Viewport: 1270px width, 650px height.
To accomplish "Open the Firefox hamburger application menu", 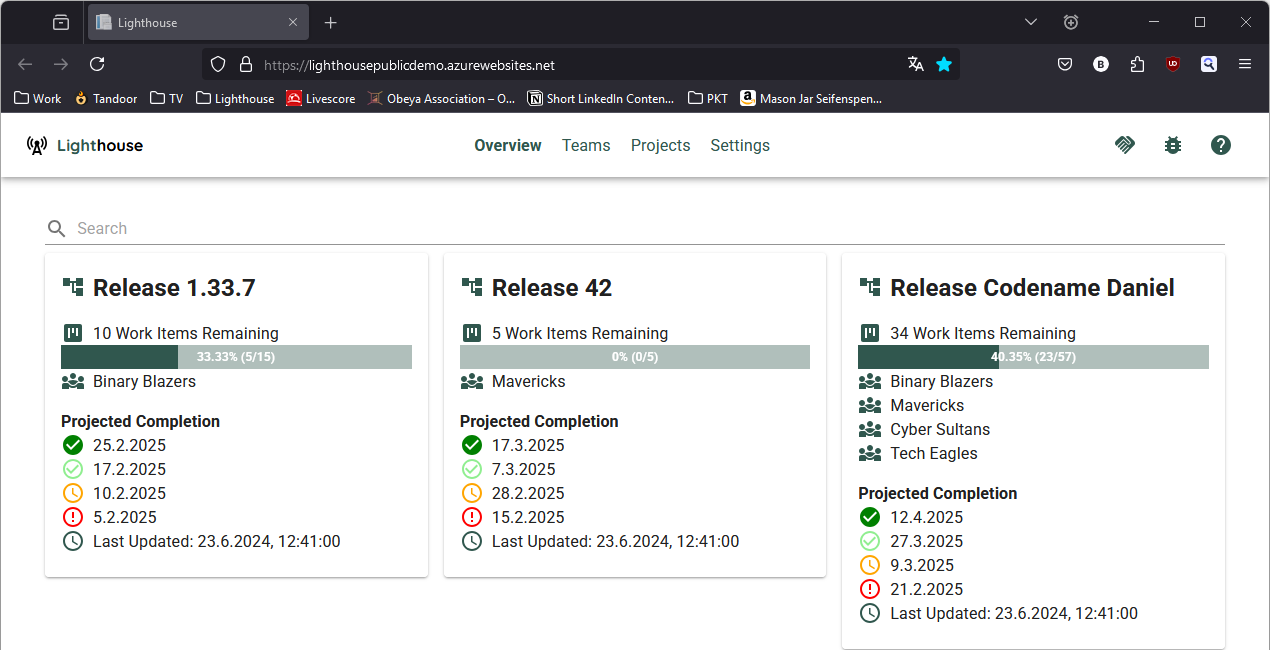I will (1245, 64).
